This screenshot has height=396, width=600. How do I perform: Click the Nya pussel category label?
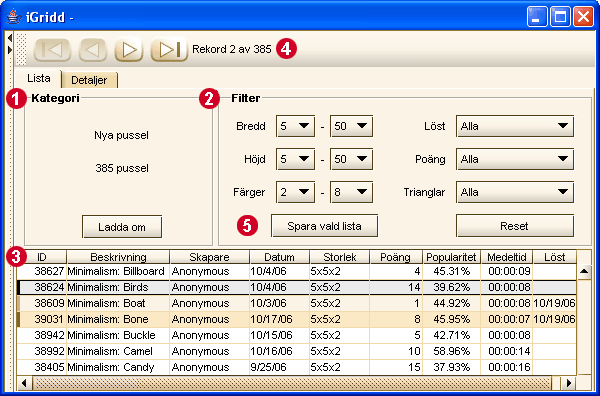(x=121, y=135)
